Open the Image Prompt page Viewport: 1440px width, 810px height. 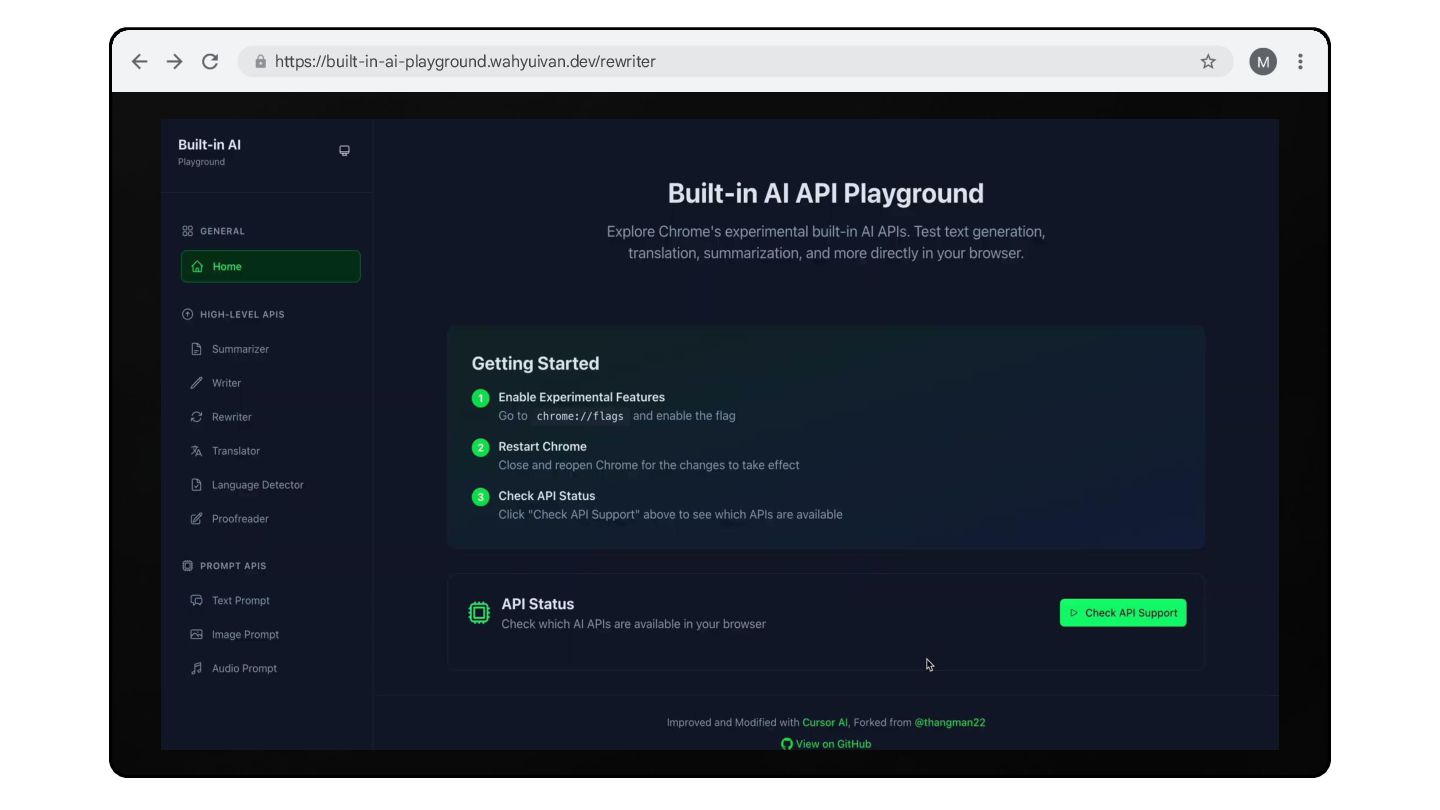pos(270,635)
